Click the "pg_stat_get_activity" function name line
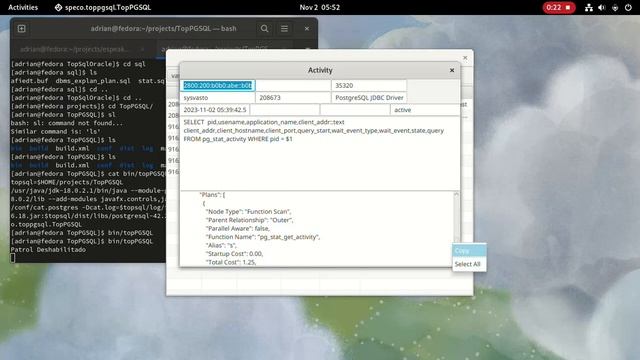640x360 pixels. point(263,237)
